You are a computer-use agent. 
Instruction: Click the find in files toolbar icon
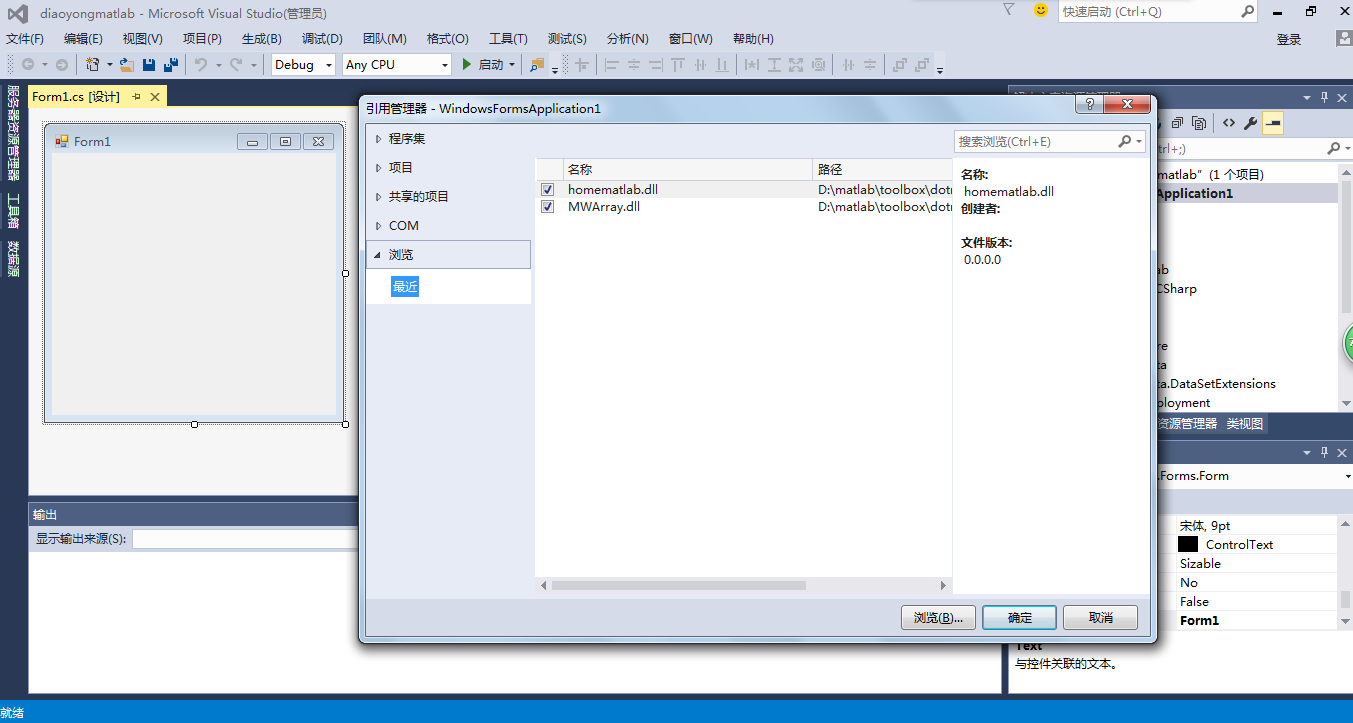click(x=537, y=65)
